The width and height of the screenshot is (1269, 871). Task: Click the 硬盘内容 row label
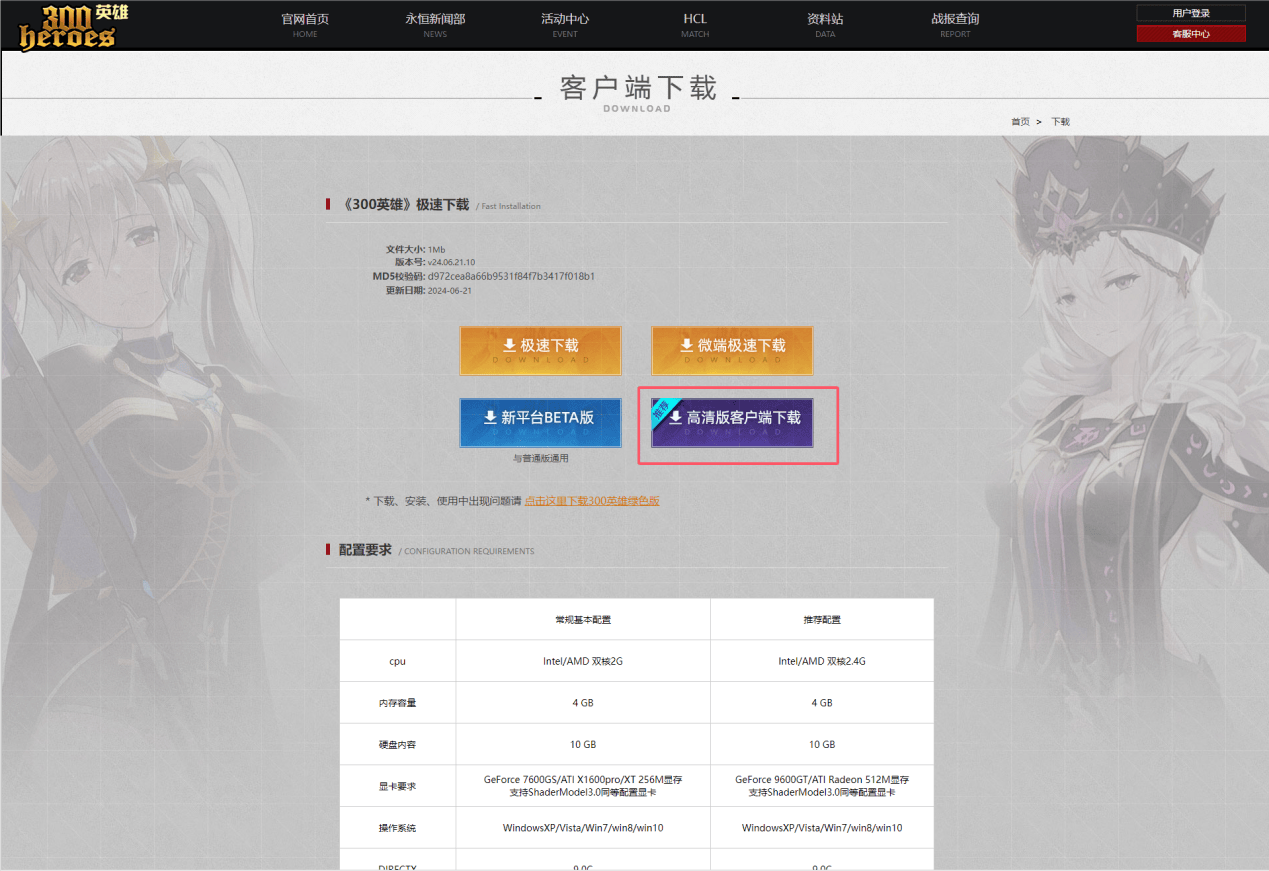pyautogui.click(x=397, y=745)
